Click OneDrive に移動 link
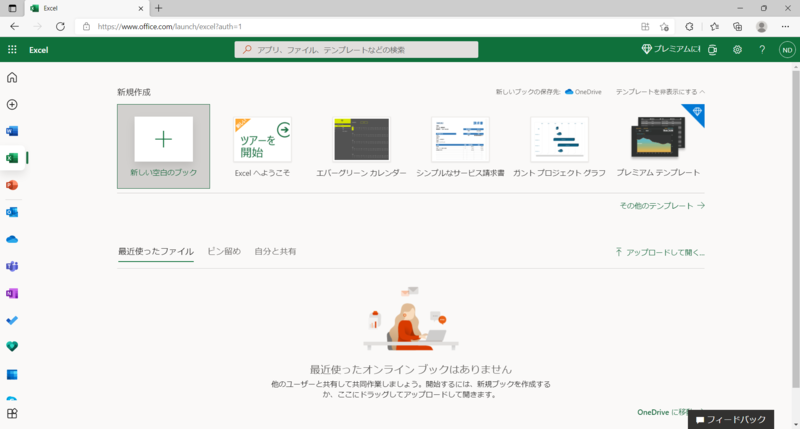The width and height of the screenshot is (800, 429). click(662, 412)
